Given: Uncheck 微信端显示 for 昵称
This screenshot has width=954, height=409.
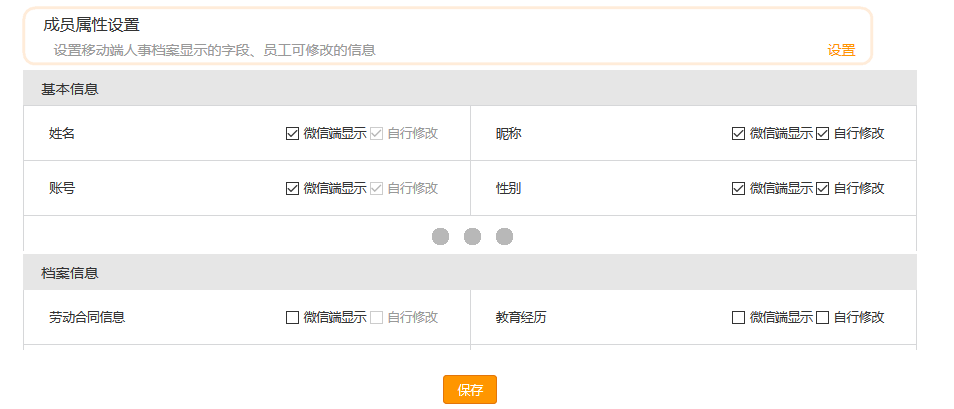Looking at the screenshot, I should pos(738,133).
